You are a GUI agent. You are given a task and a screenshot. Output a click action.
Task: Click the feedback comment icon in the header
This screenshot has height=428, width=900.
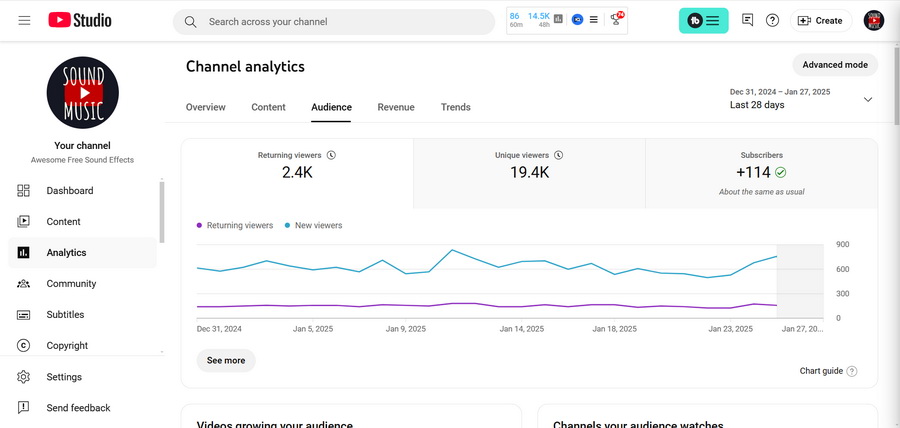747,21
